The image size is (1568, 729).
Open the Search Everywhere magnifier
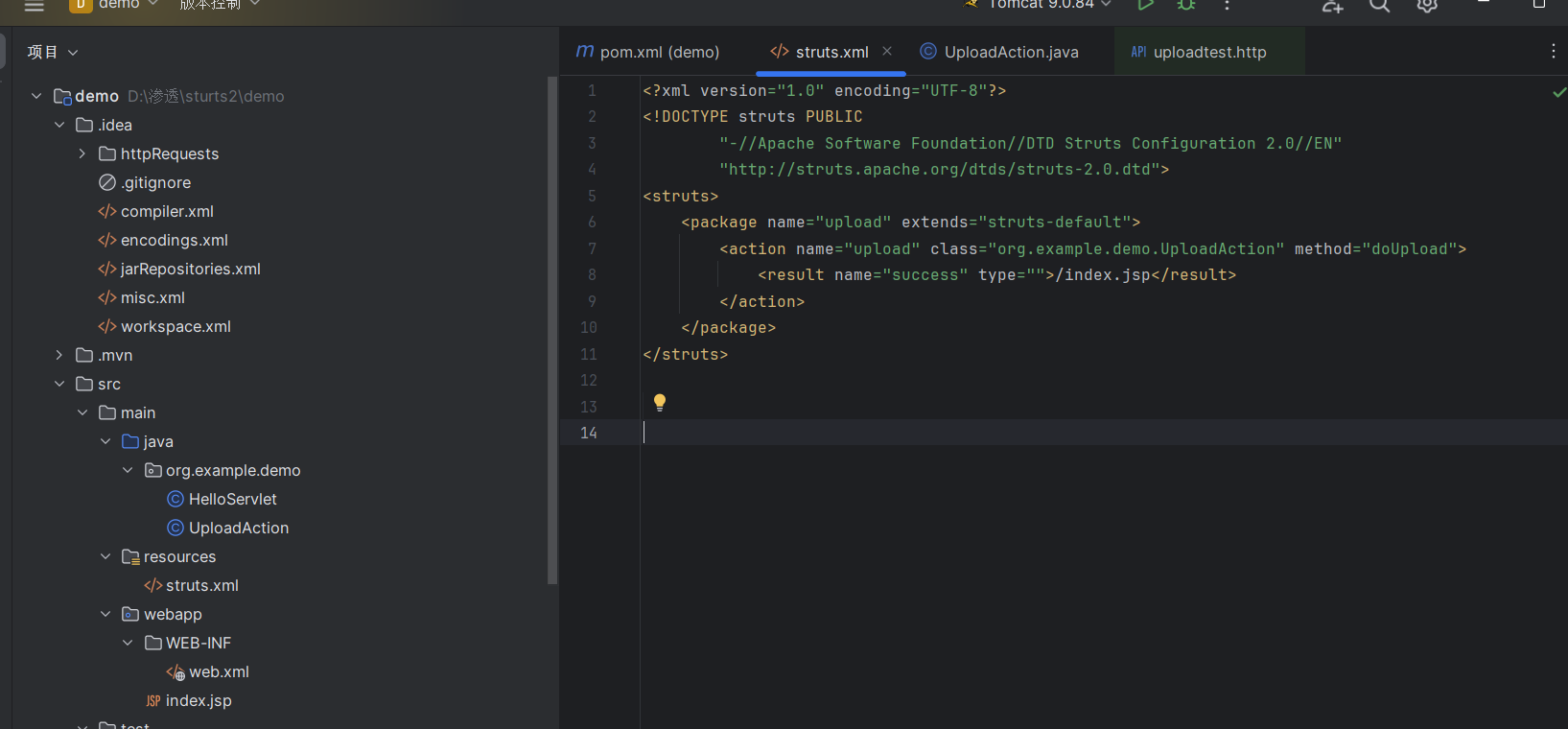click(x=1379, y=5)
